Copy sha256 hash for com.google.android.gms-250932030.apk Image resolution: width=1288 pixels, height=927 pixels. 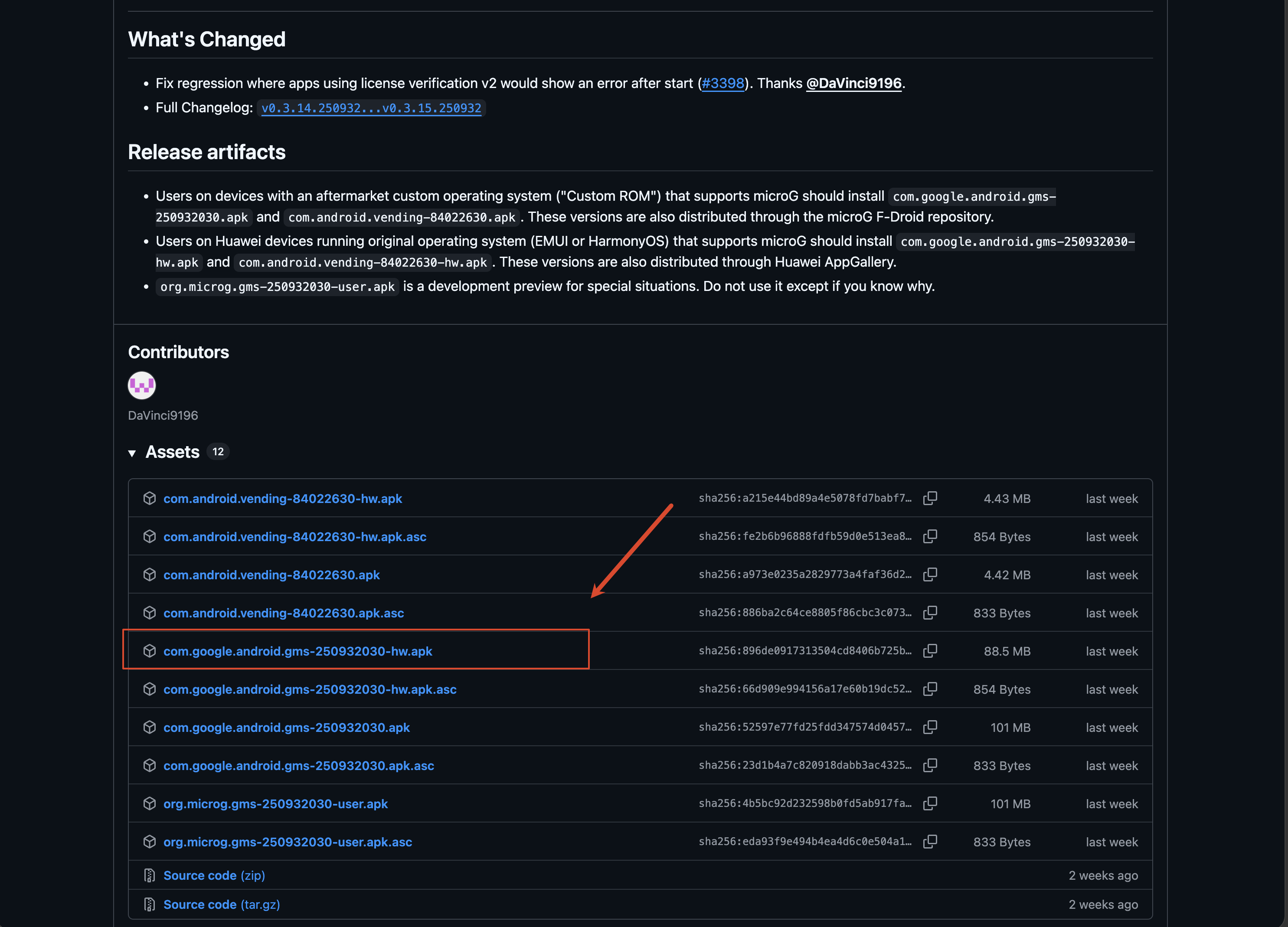930,727
